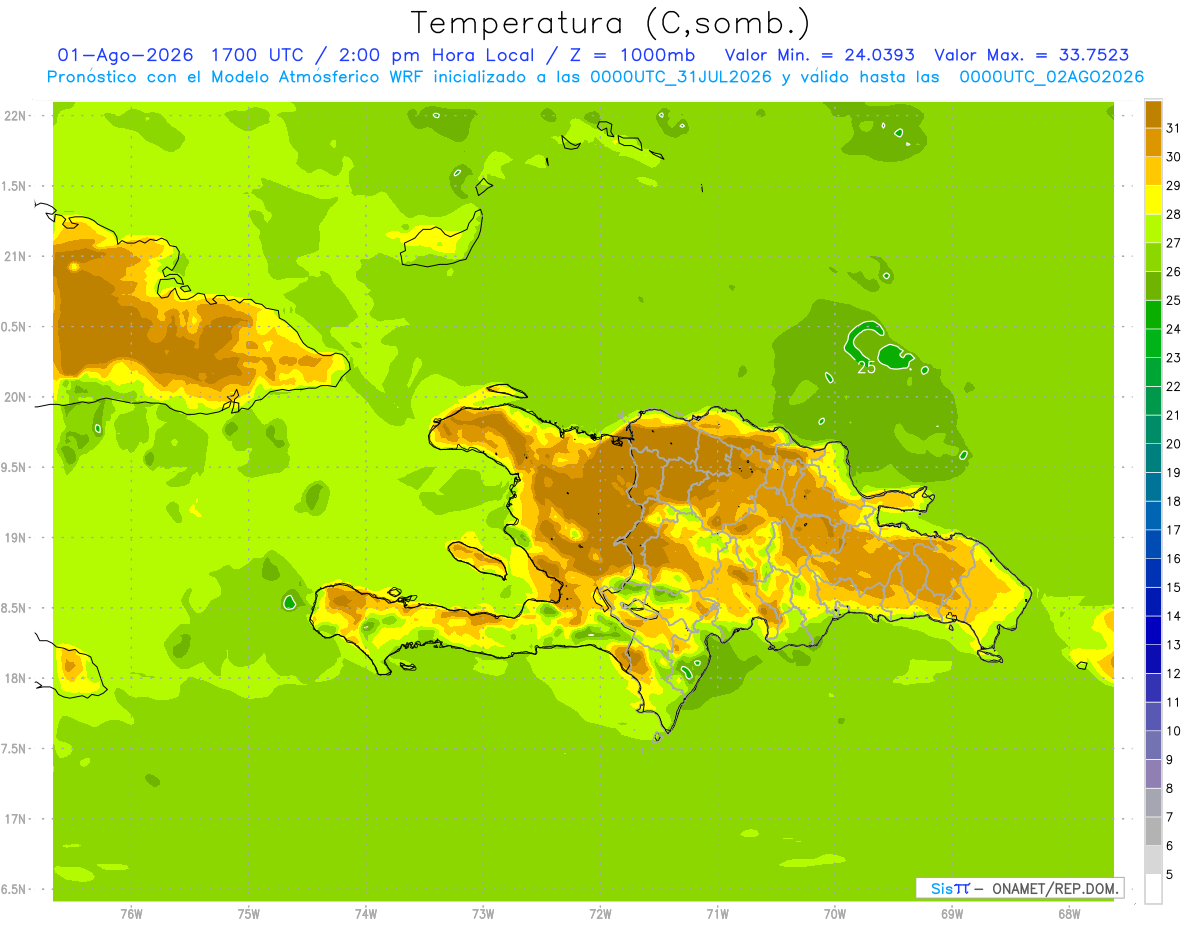Click the '7' color scale label

point(1170,817)
